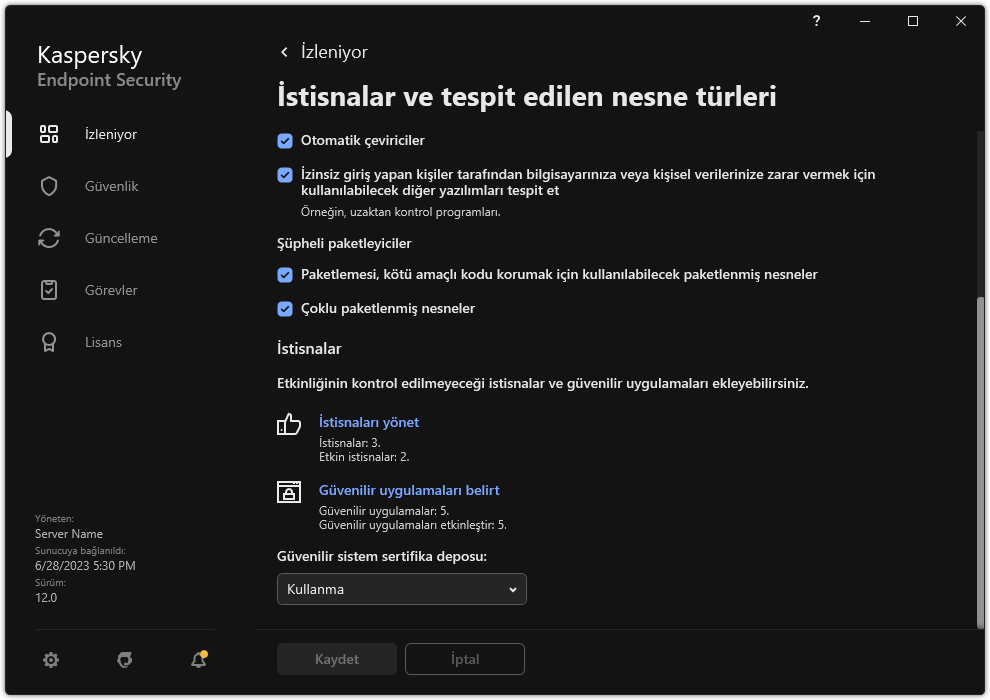The height and width of the screenshot is (700, 990).
Task: Go back to İzleniyor with the chevron
Action: [282, 51]
